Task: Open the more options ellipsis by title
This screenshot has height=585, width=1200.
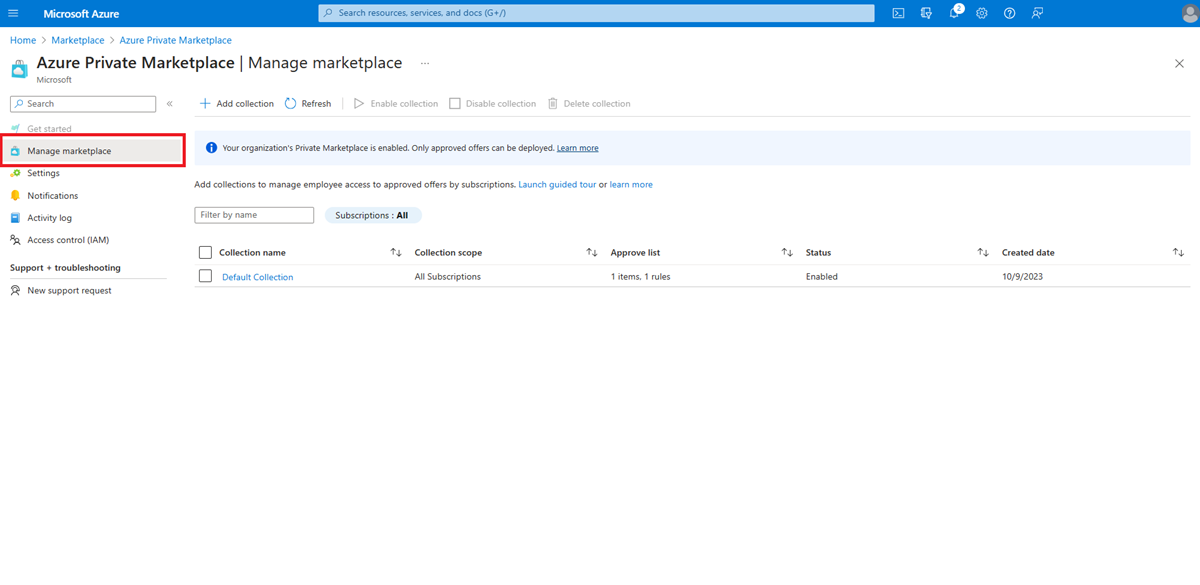Action: 425,63
